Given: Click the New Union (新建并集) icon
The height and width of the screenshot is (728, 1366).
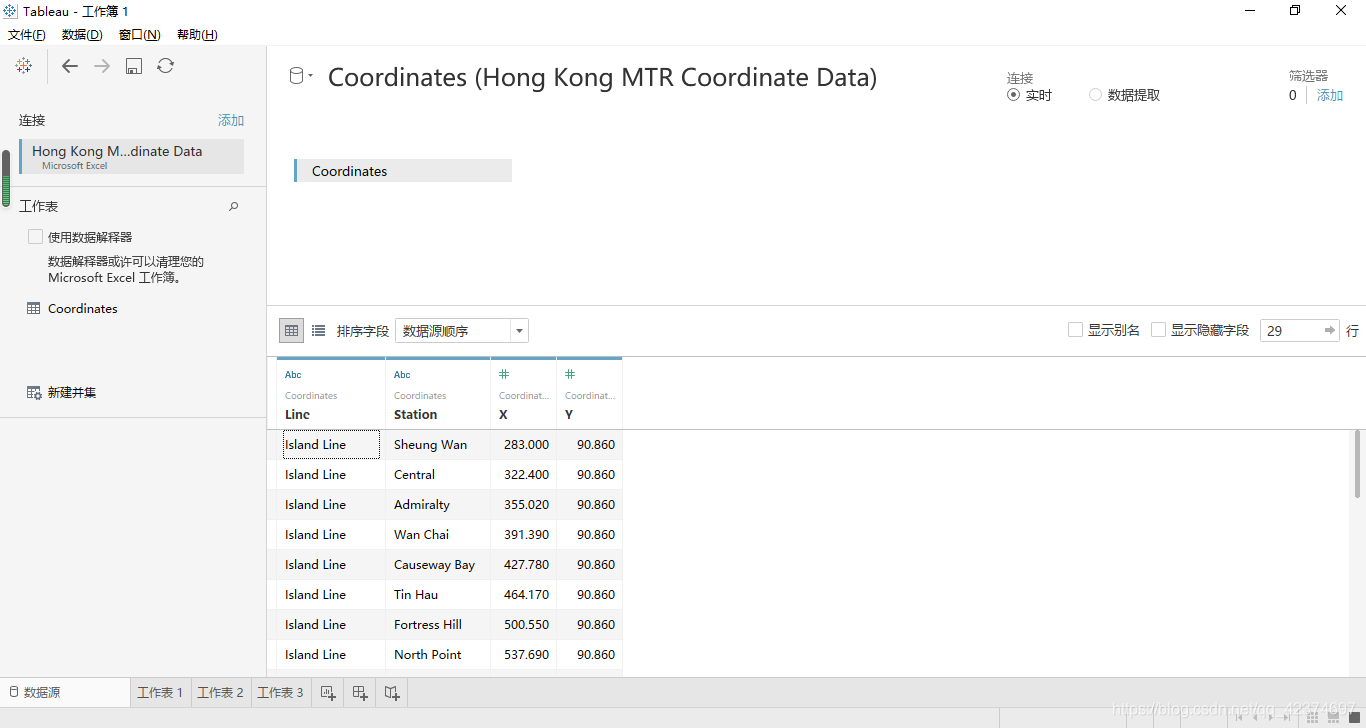Looking at the screenshot, I should click(x=34, y=393).
